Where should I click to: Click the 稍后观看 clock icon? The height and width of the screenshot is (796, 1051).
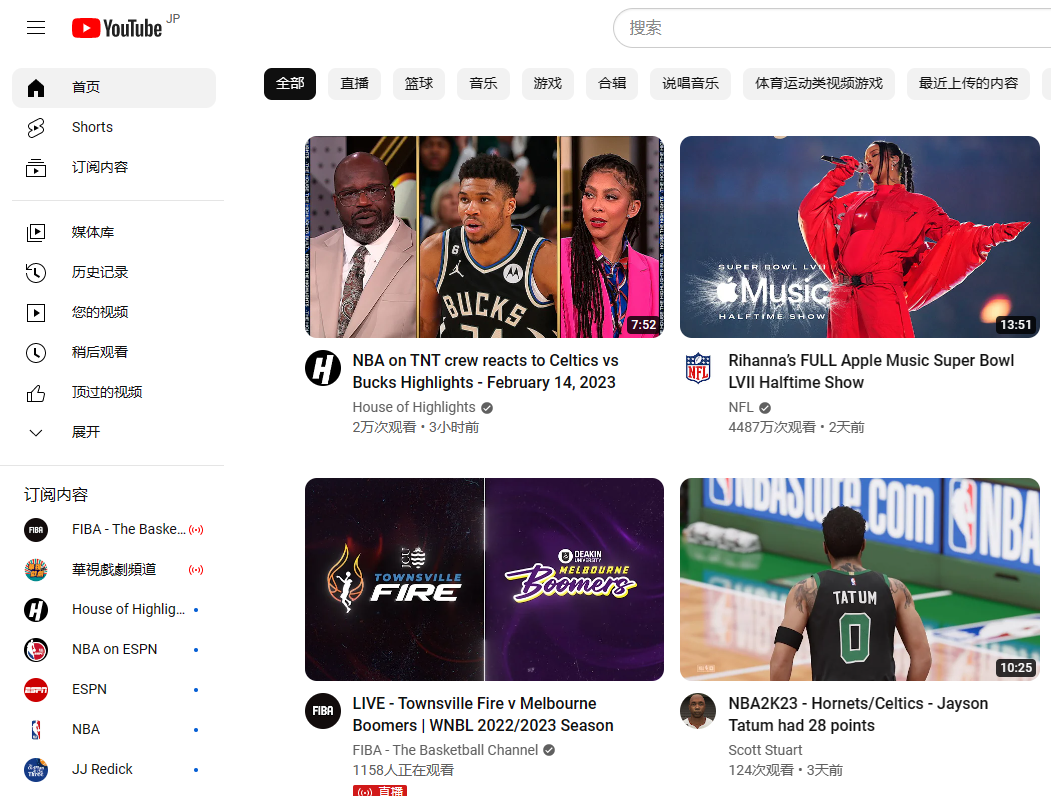[36, 352]
